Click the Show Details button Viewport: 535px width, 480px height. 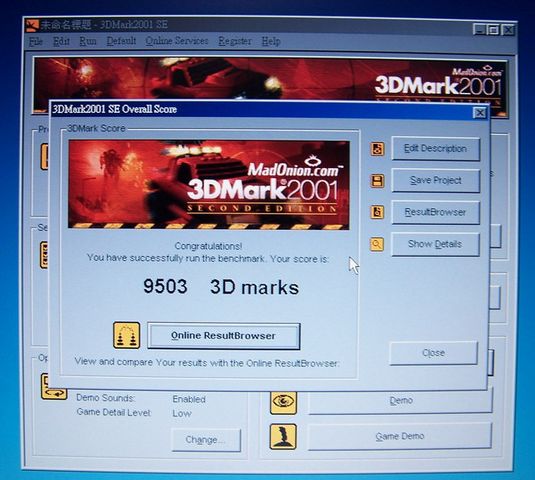(435, 244)
